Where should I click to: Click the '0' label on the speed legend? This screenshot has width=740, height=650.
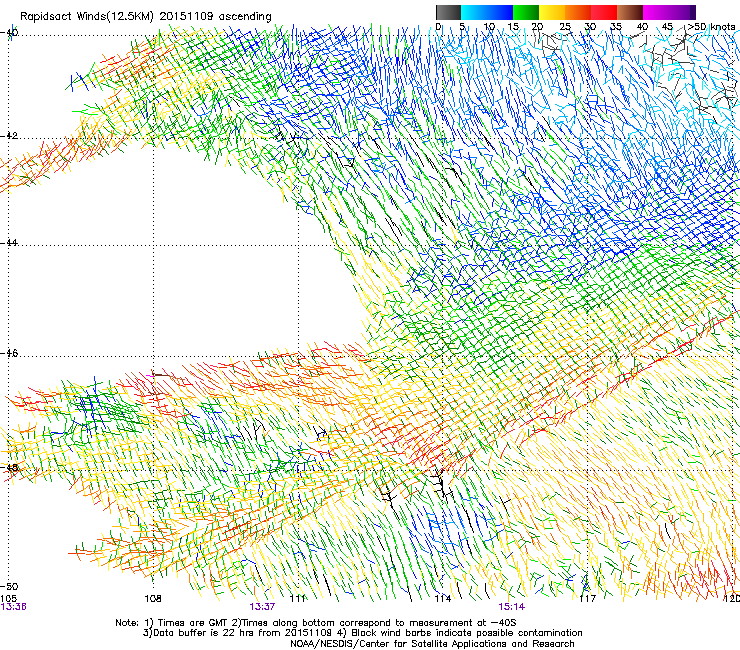point(438,27)
